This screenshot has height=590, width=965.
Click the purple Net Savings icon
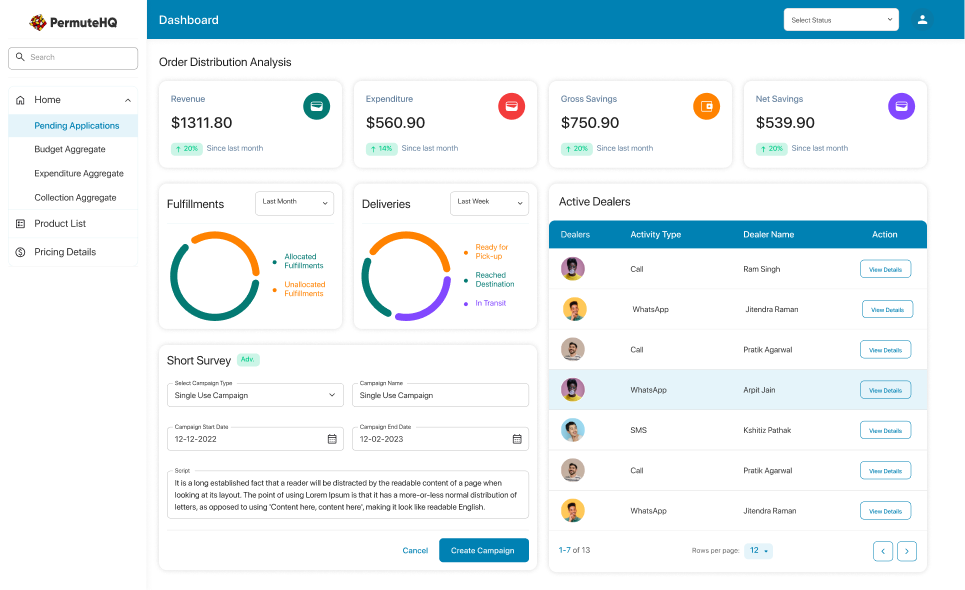click(901, 106)
